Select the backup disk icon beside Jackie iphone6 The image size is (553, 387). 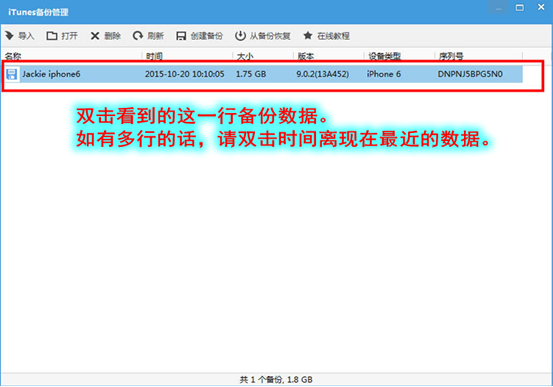click(12, 74)
